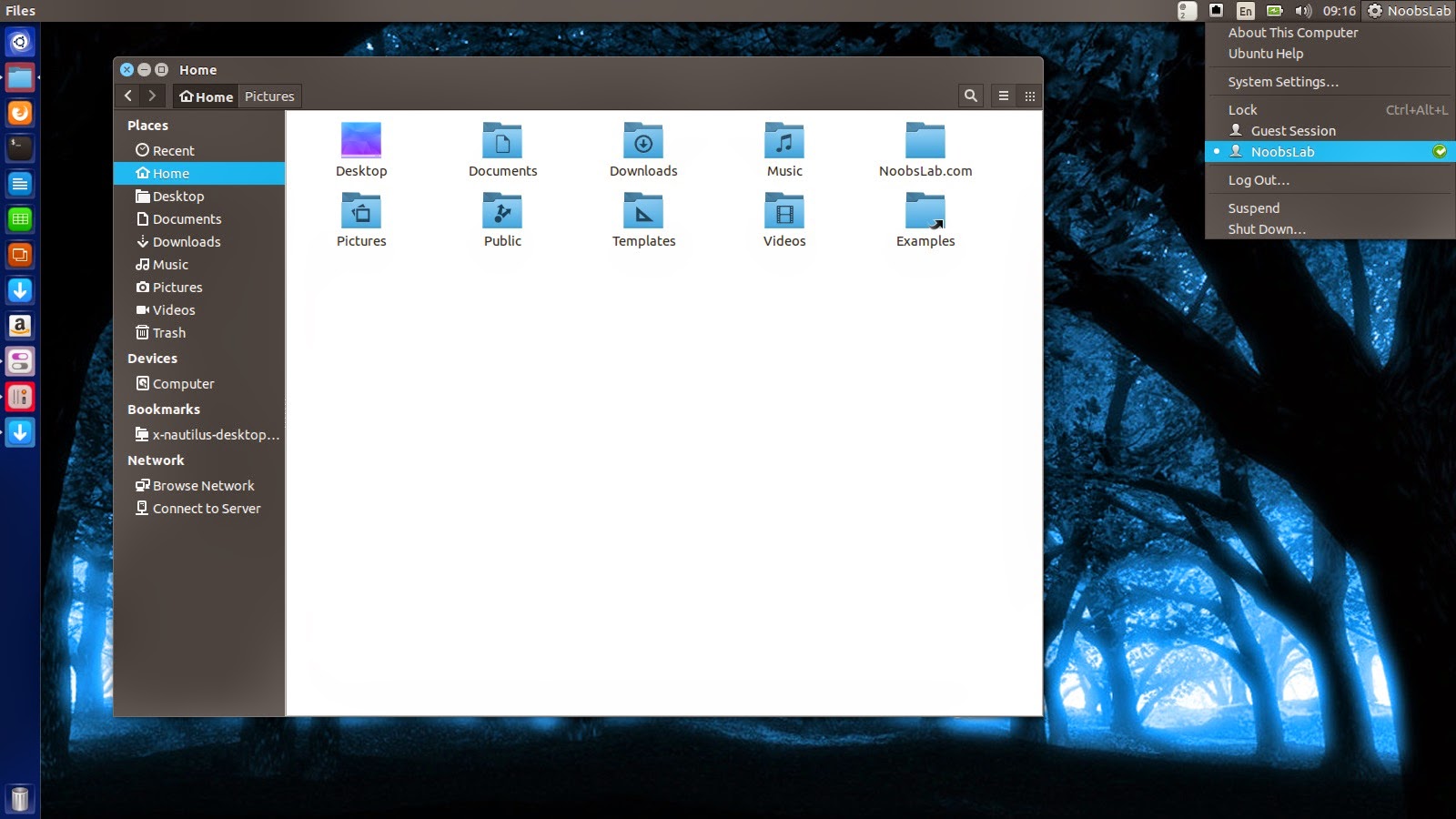1456x819 pixels.
Task: Choose Ubuntu Help from session menu
Action: pyautogui.click(x=1330, y=53)
